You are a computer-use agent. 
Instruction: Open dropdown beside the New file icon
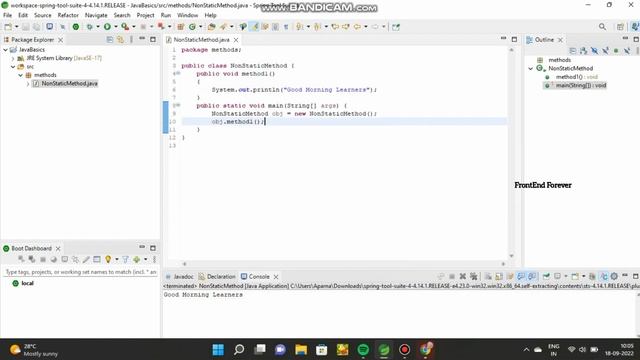(16, 27)
